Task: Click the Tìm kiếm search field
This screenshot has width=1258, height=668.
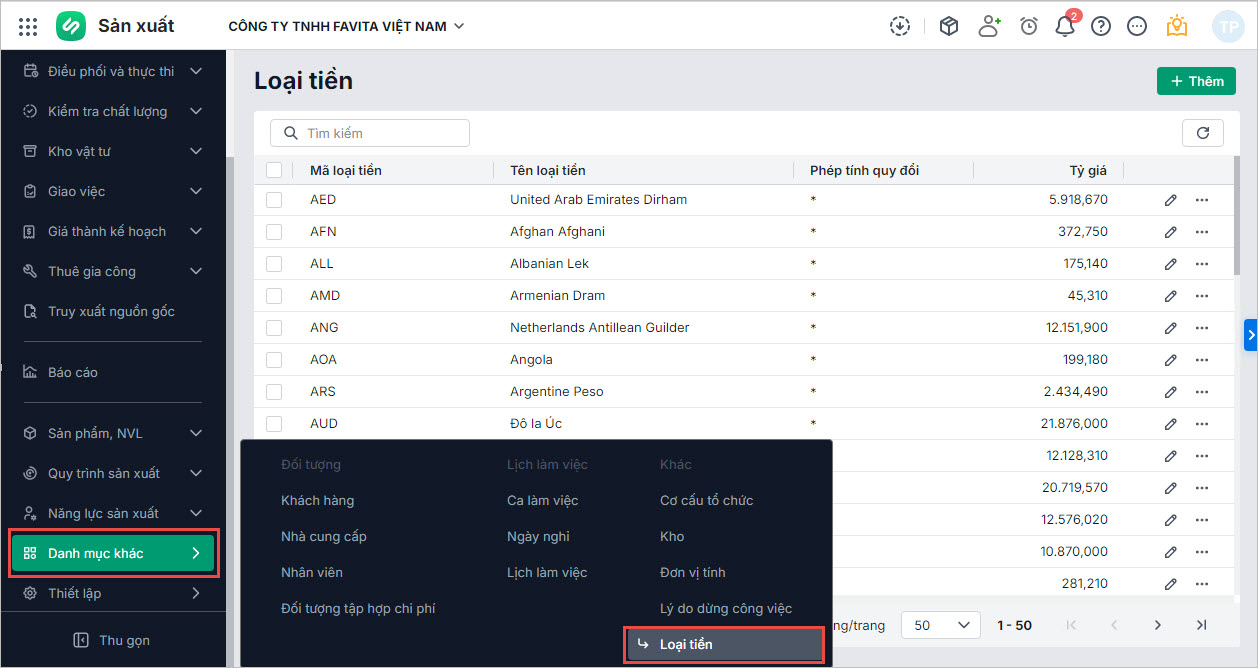Action: tap(370, 133)
